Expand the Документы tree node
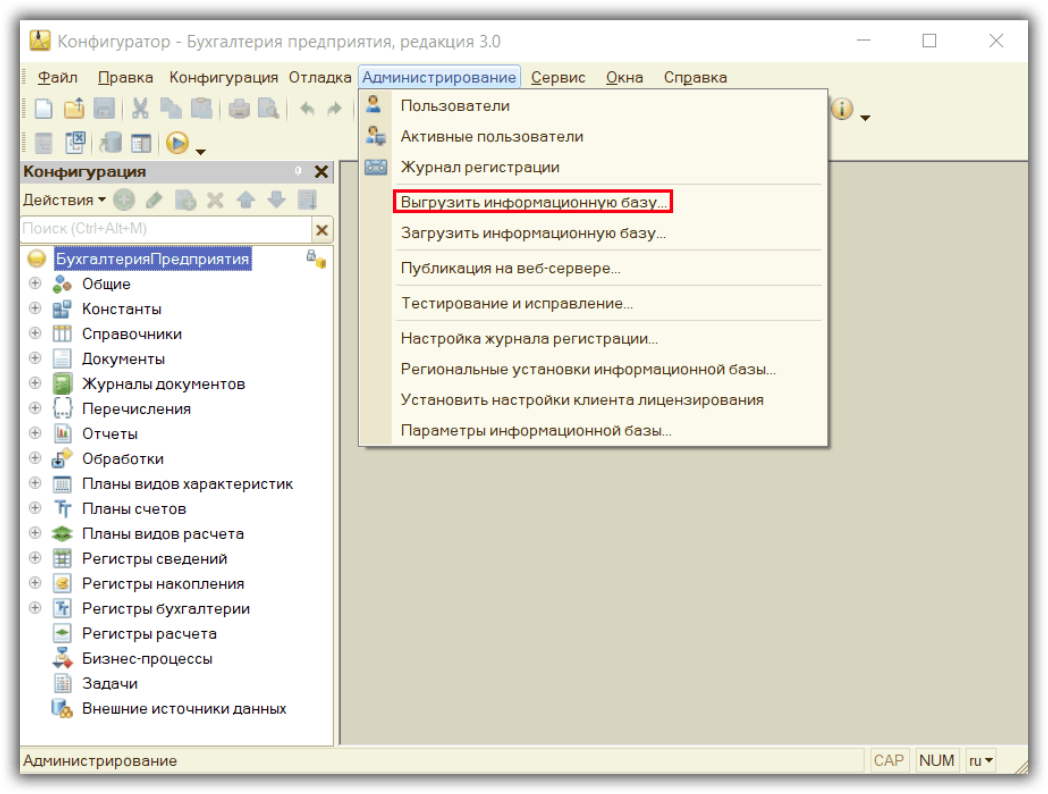 point(36,358)
